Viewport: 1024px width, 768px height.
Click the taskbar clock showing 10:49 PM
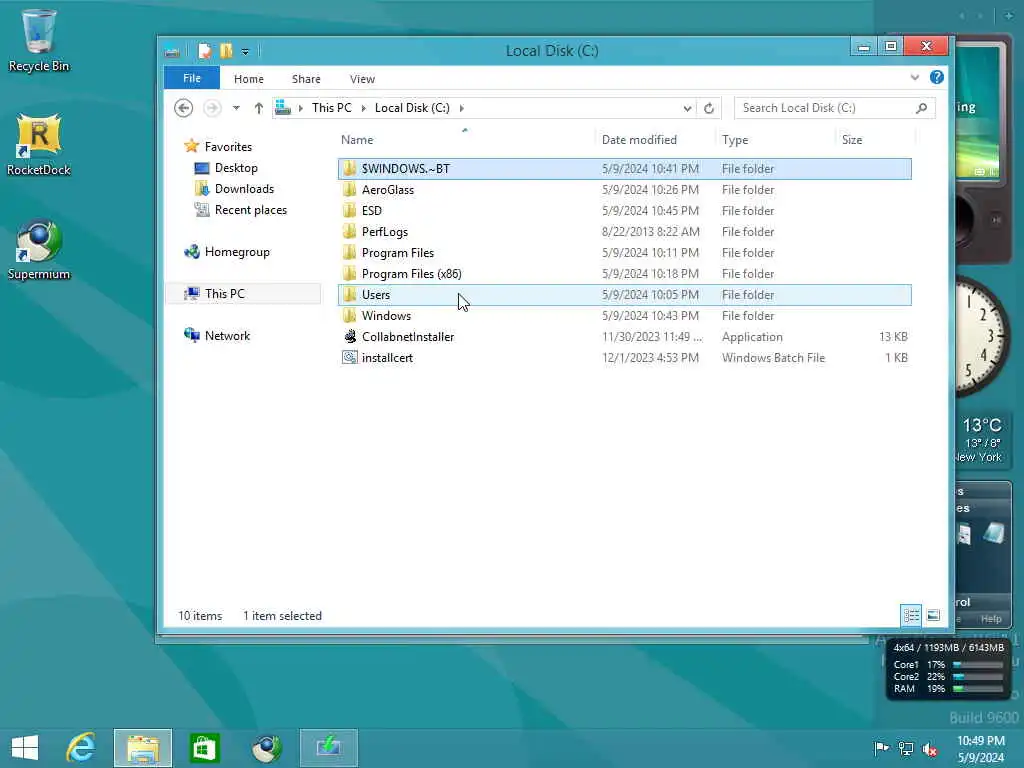(981, 749)
